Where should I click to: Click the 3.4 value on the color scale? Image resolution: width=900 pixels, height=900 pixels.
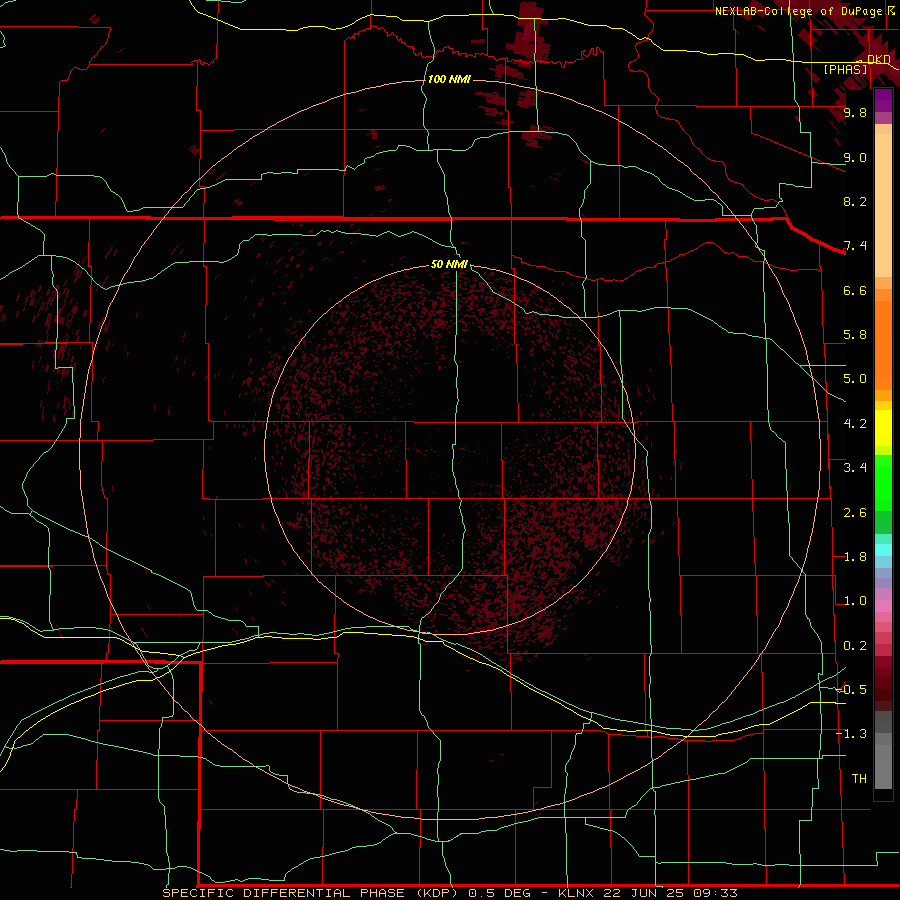(855, 468)
